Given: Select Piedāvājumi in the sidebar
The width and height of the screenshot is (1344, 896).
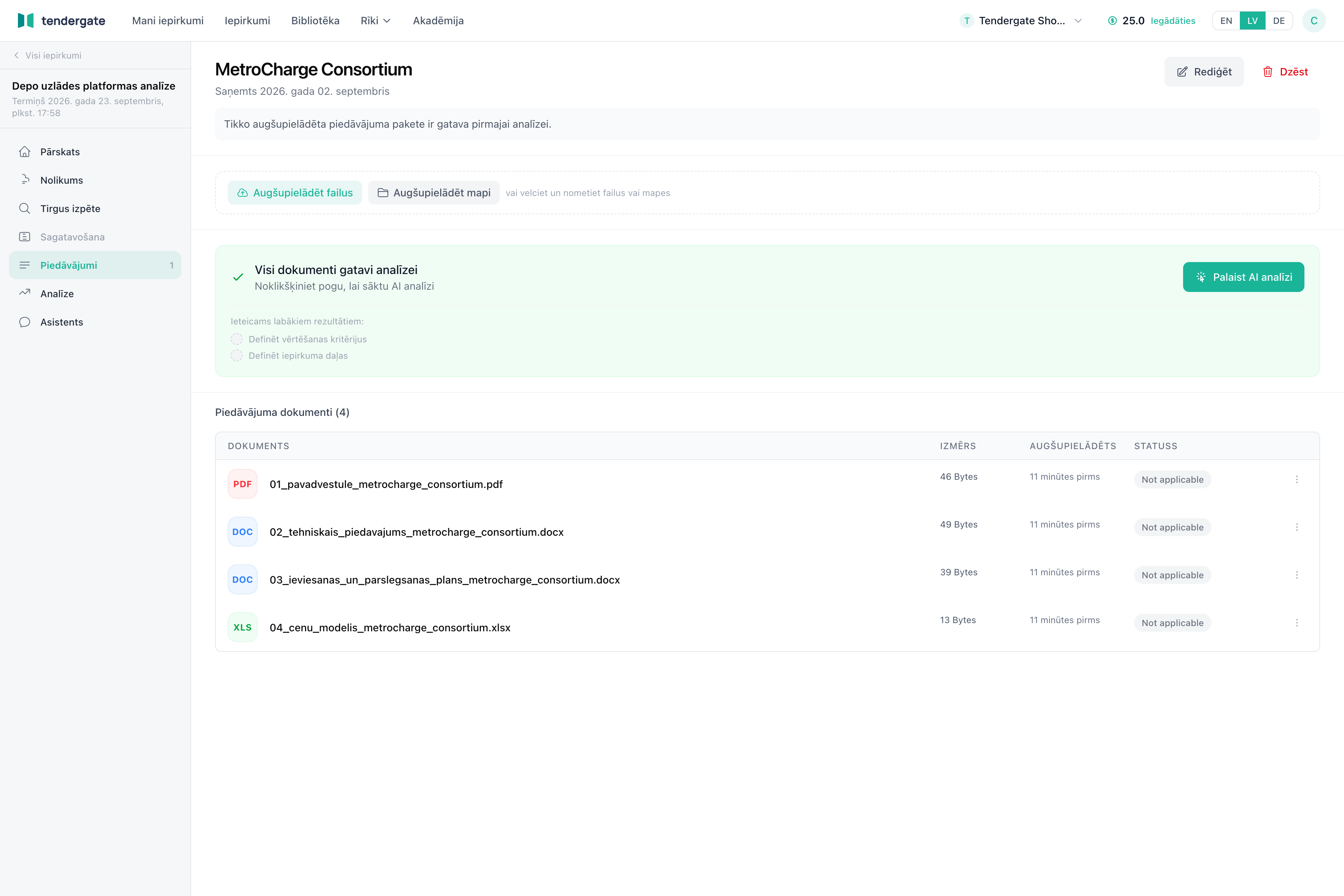Looking at the screenshot, I should (x=95, y=265).
